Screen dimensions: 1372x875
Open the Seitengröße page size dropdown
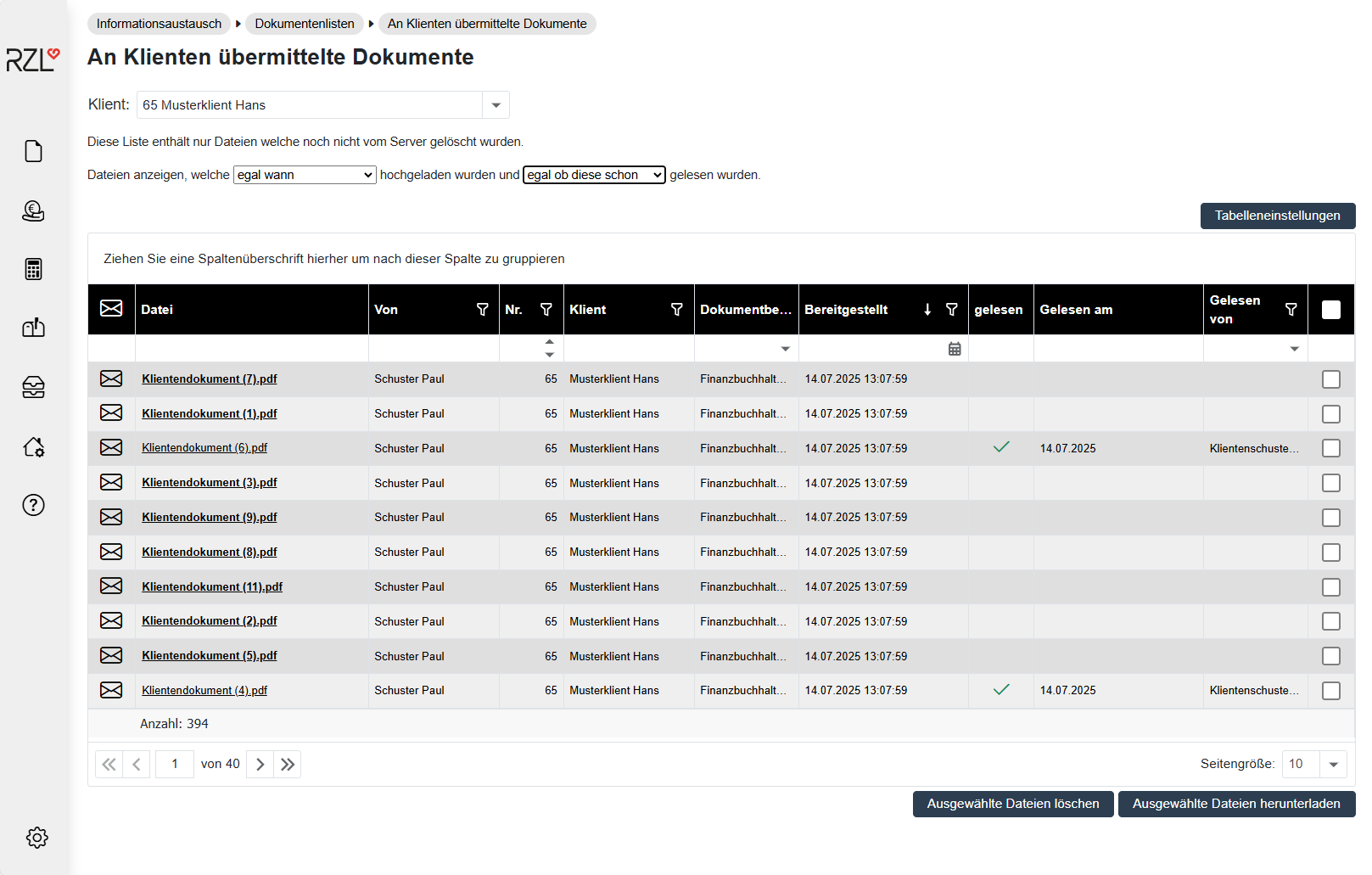pos(1333,765)
